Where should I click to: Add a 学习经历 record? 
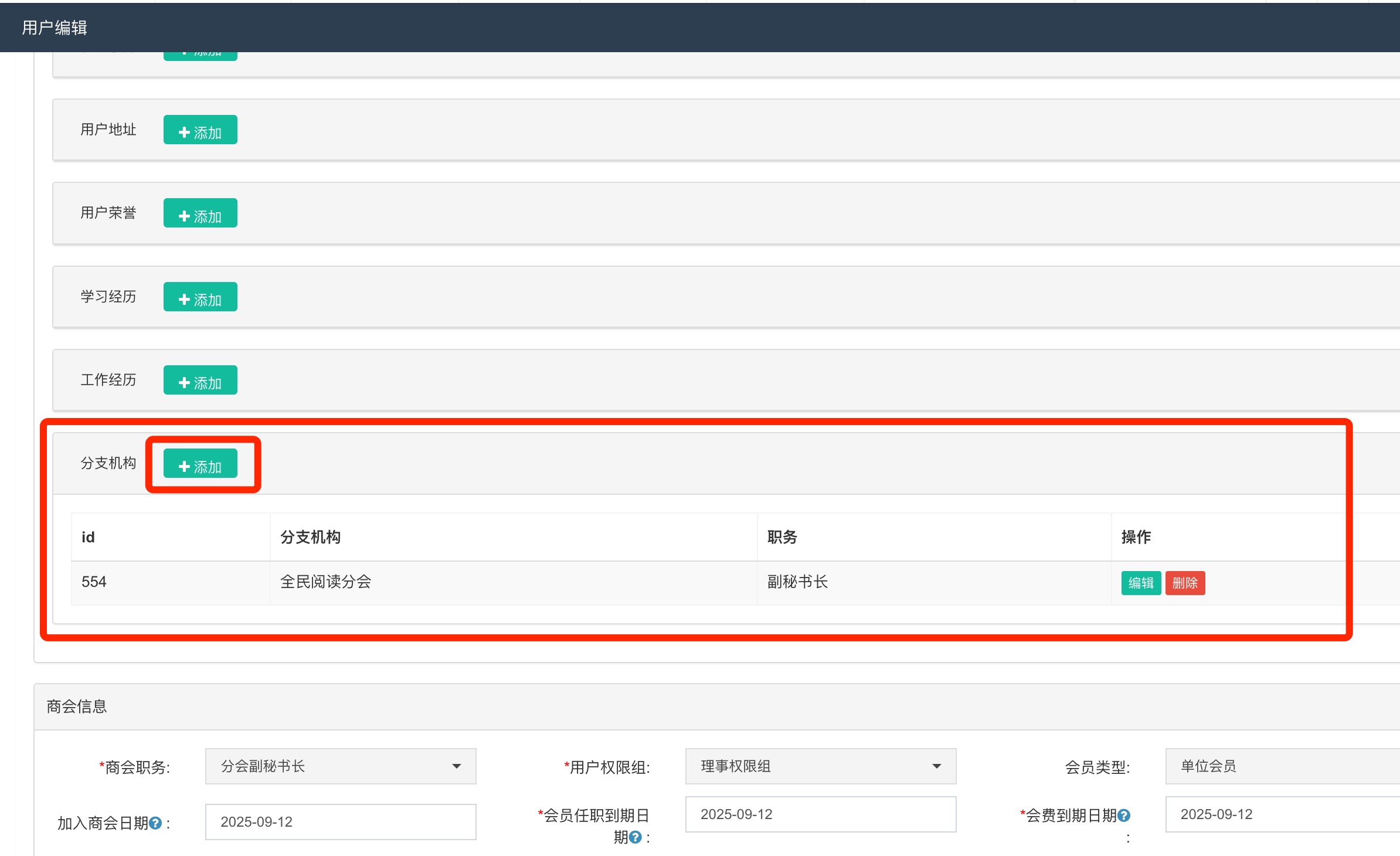point(200,297)
